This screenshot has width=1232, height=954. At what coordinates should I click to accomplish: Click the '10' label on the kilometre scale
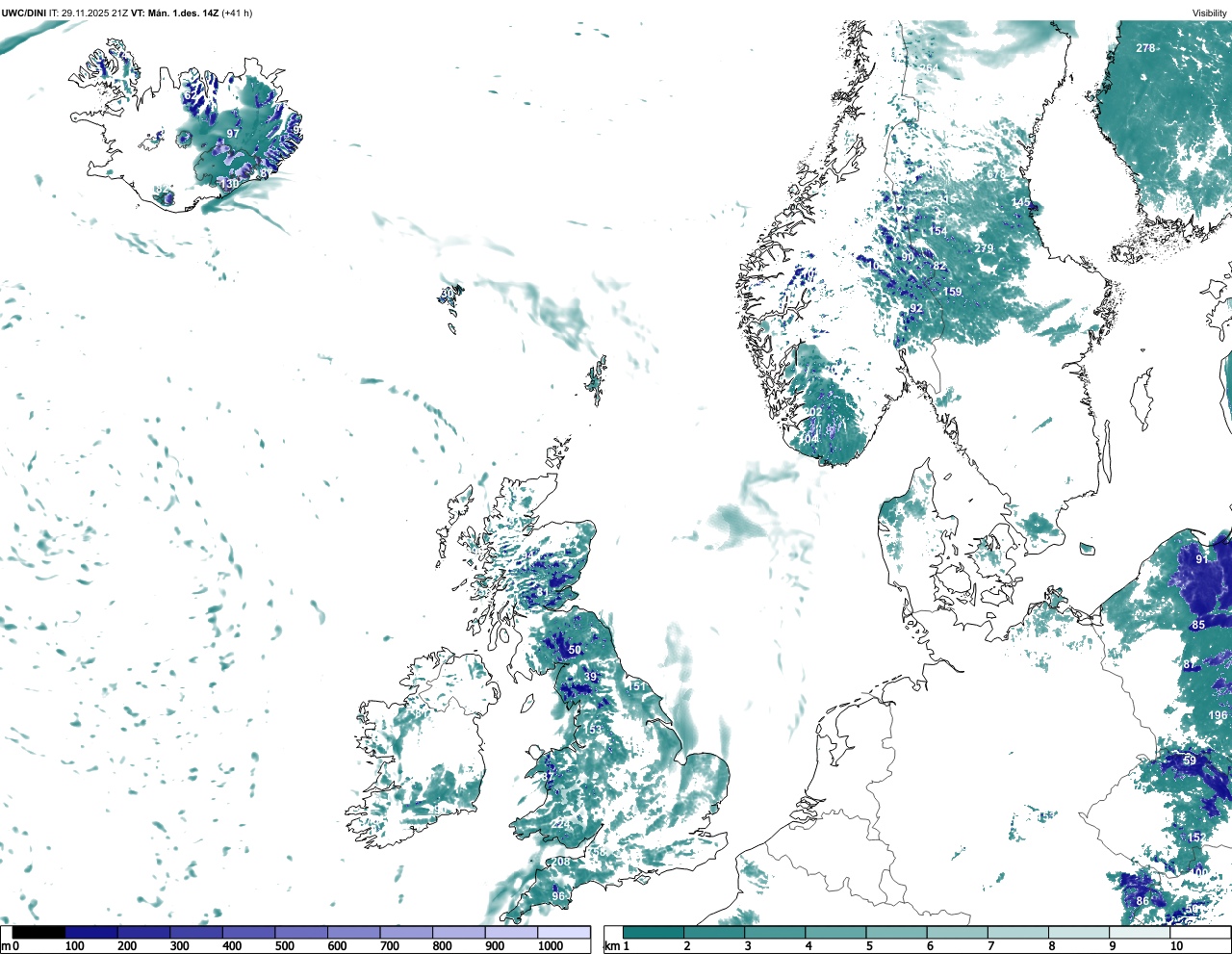1176,946
